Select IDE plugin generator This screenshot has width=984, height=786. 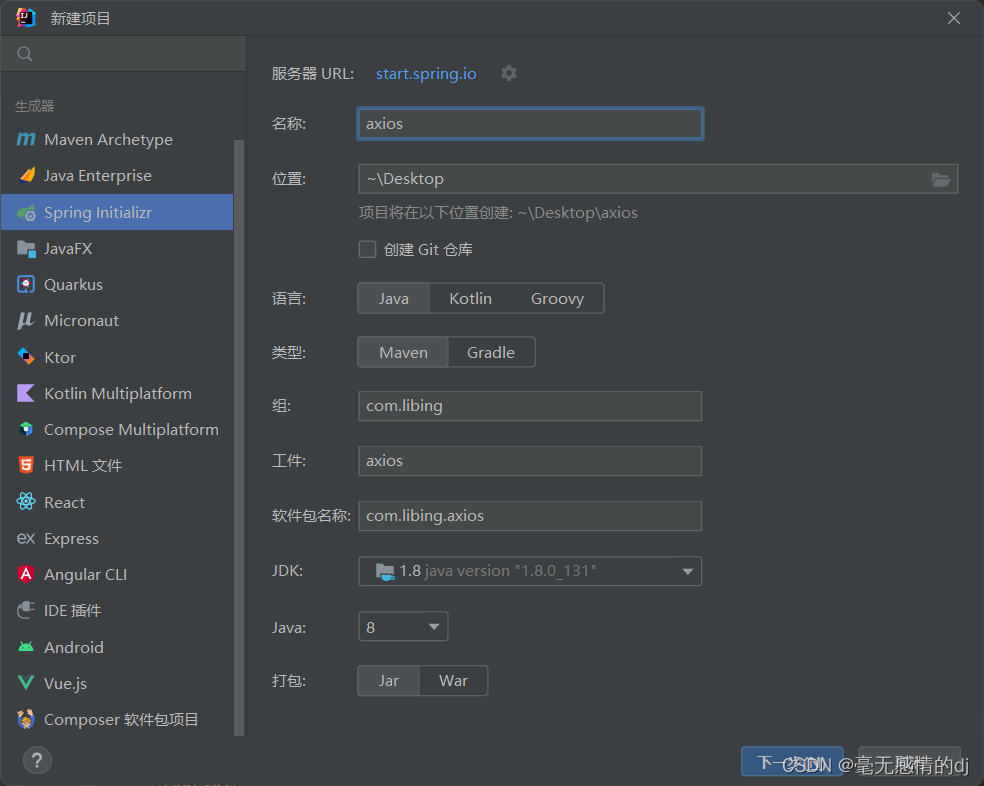[117, 611]
